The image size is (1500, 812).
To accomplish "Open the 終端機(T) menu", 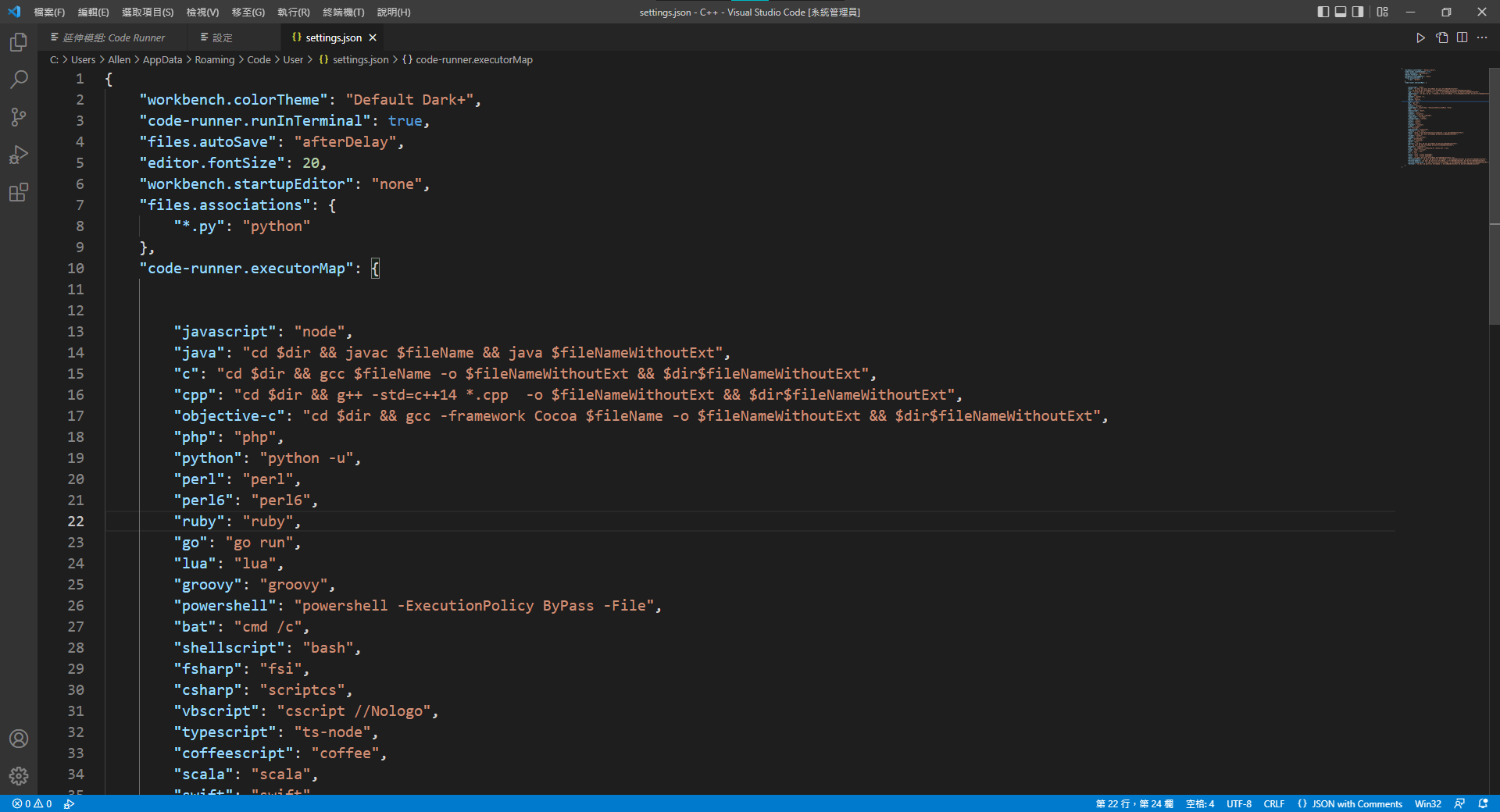I will pyautogui.click(x=344, y=12).
